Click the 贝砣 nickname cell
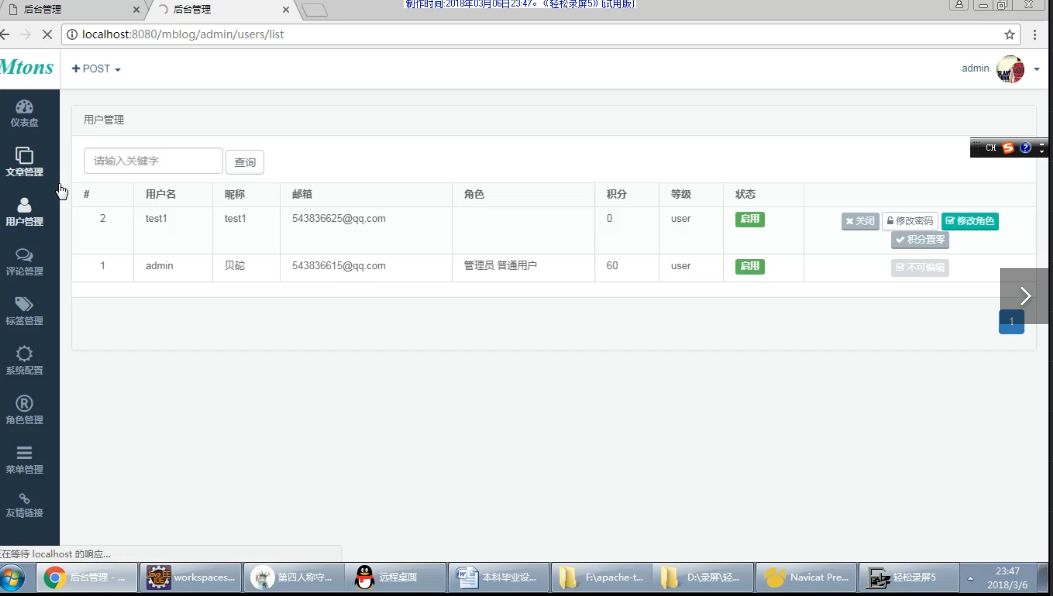Viewport: 1053px width, 596px height. pyautogui.click(x=234, y=265)
